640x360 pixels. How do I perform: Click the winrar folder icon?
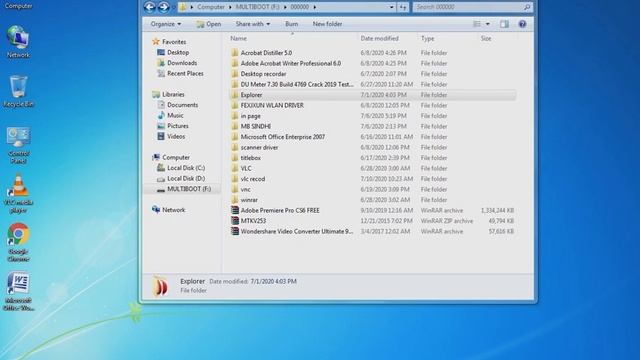[x=235, y=200]
